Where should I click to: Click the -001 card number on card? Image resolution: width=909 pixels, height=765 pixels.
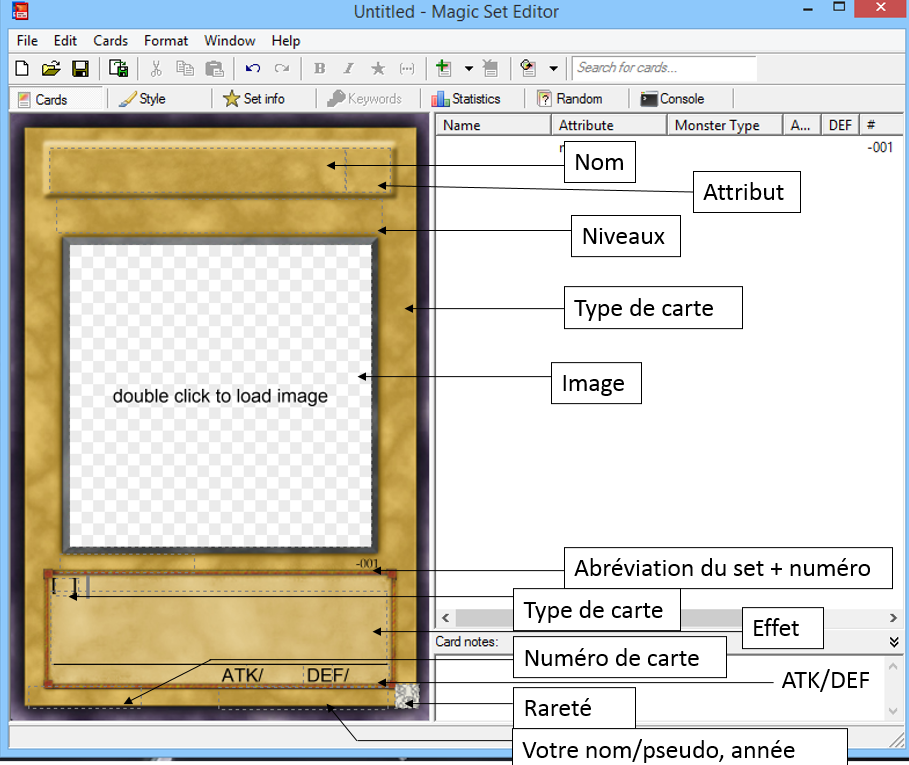(x=367, y=563)
